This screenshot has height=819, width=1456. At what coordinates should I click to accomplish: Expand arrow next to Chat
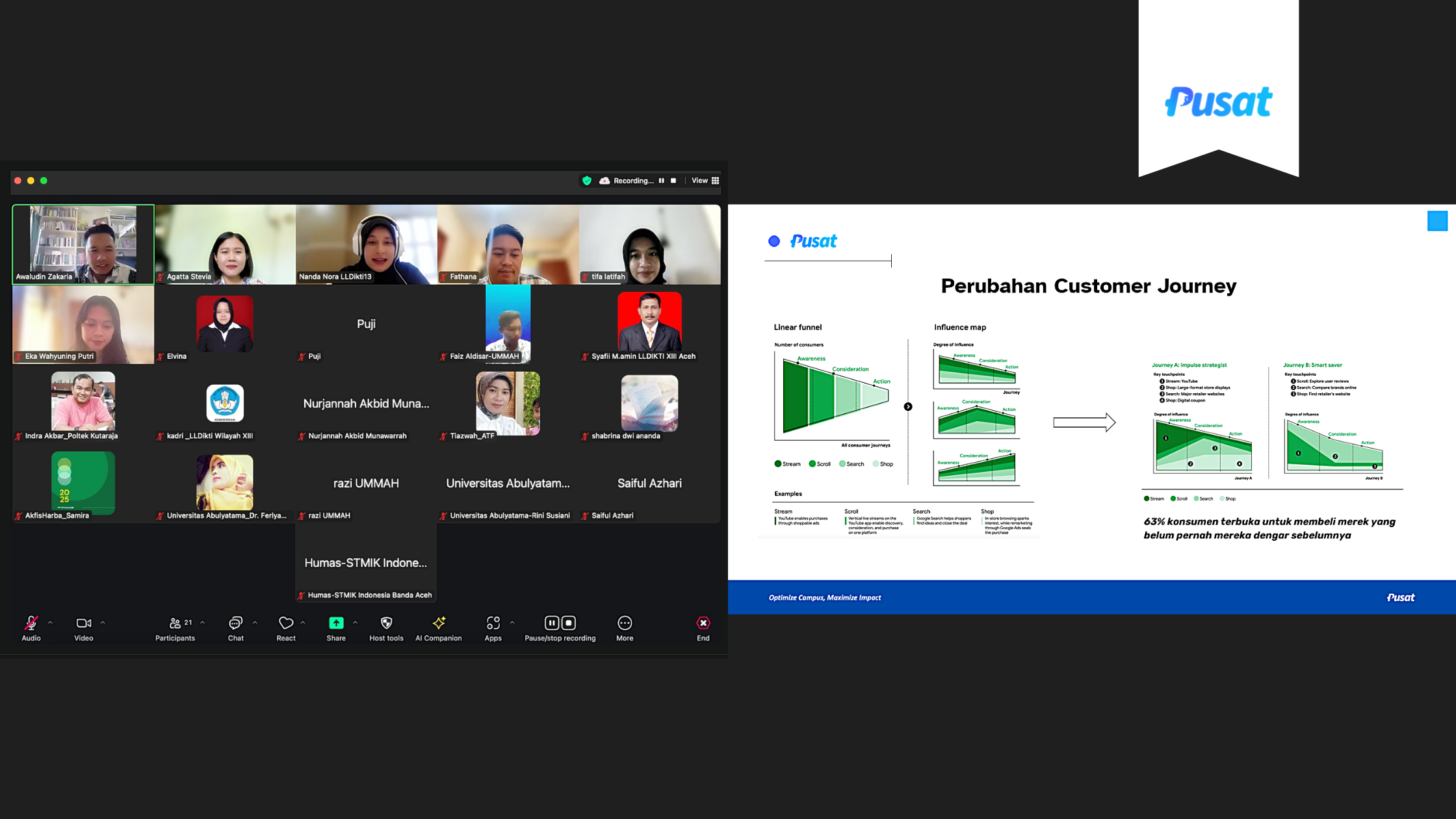tap(255, 623)
